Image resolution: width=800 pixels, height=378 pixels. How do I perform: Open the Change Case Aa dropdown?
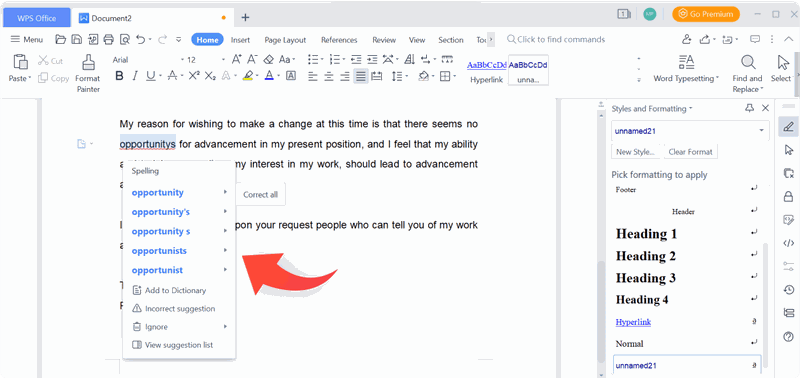point(286,59)
